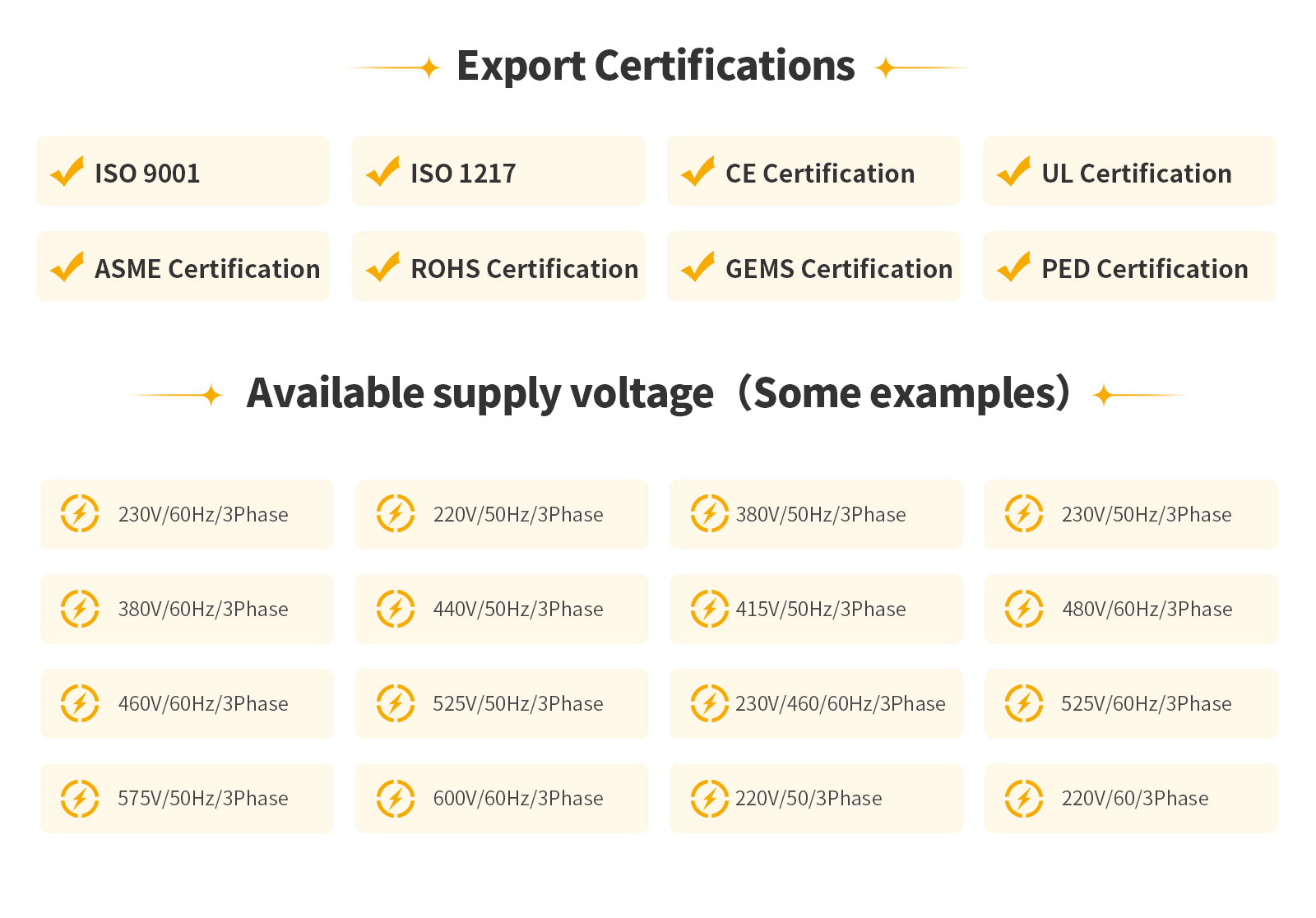Select the GEMS Certification text
The image size is (1316, 918).
[x=838, y=269]
